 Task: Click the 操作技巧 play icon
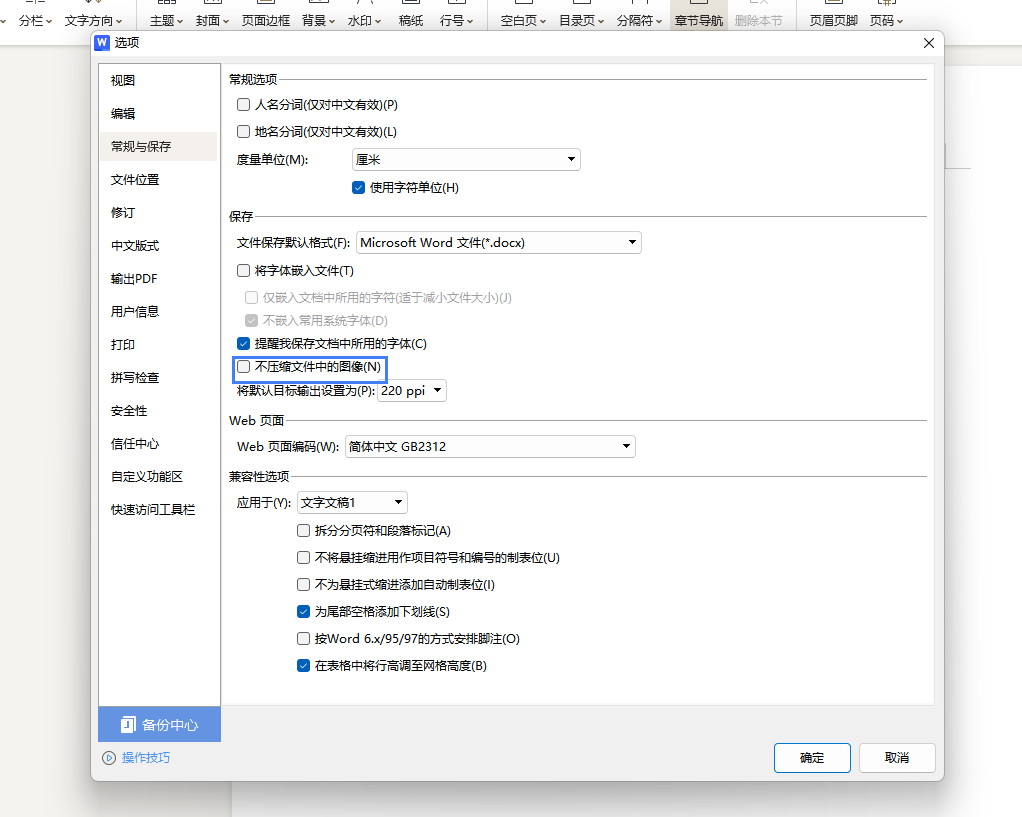[109, 758]
